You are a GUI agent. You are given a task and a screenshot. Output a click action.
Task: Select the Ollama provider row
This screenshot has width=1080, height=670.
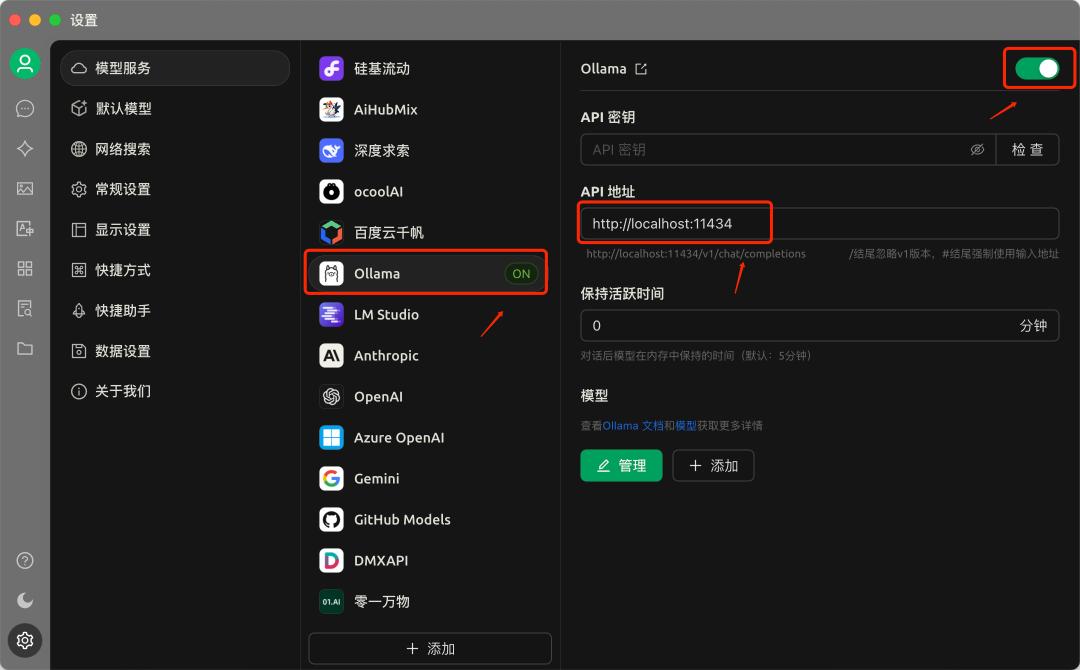point(427,273)
